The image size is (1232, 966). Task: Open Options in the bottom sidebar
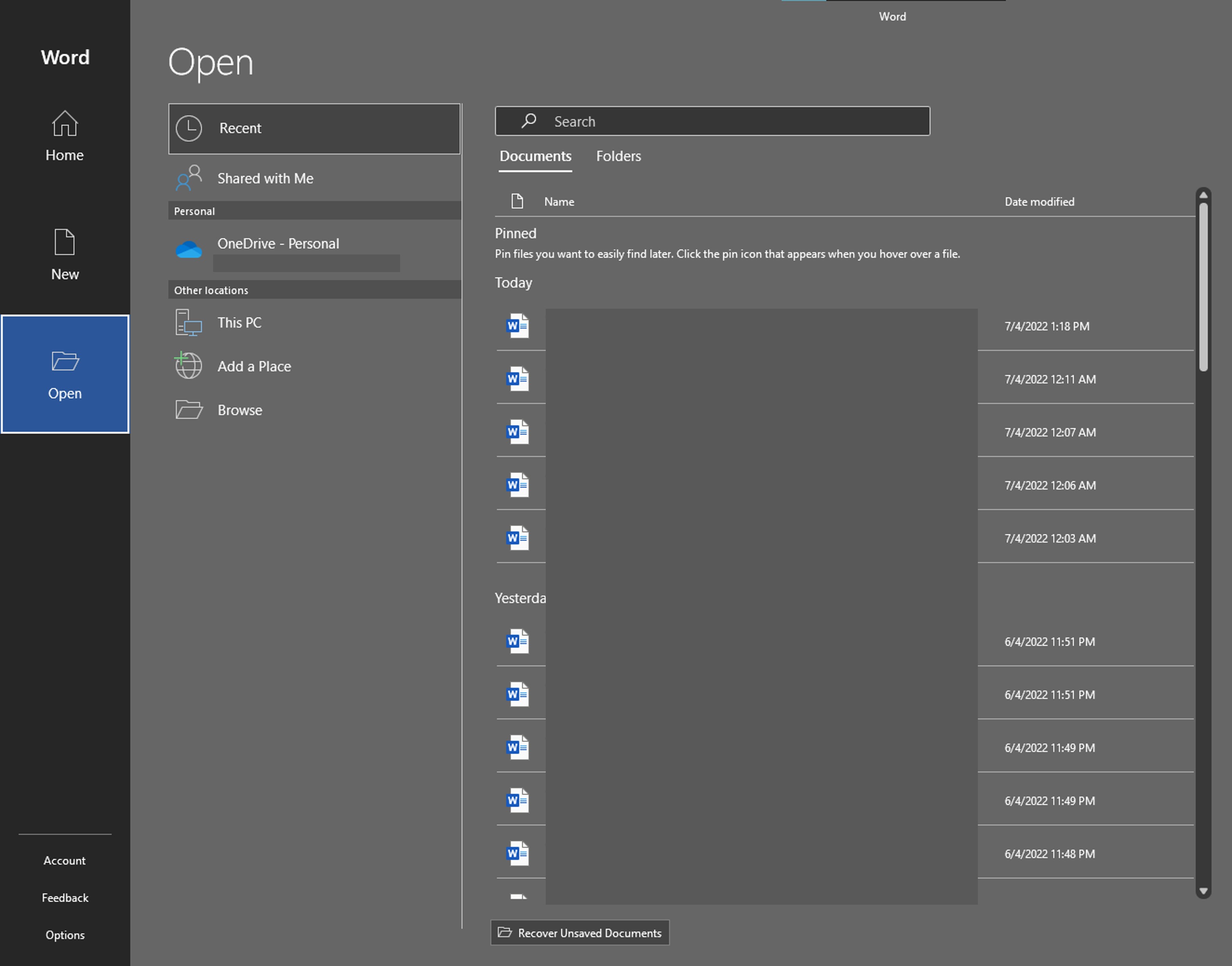click(64, 934)
